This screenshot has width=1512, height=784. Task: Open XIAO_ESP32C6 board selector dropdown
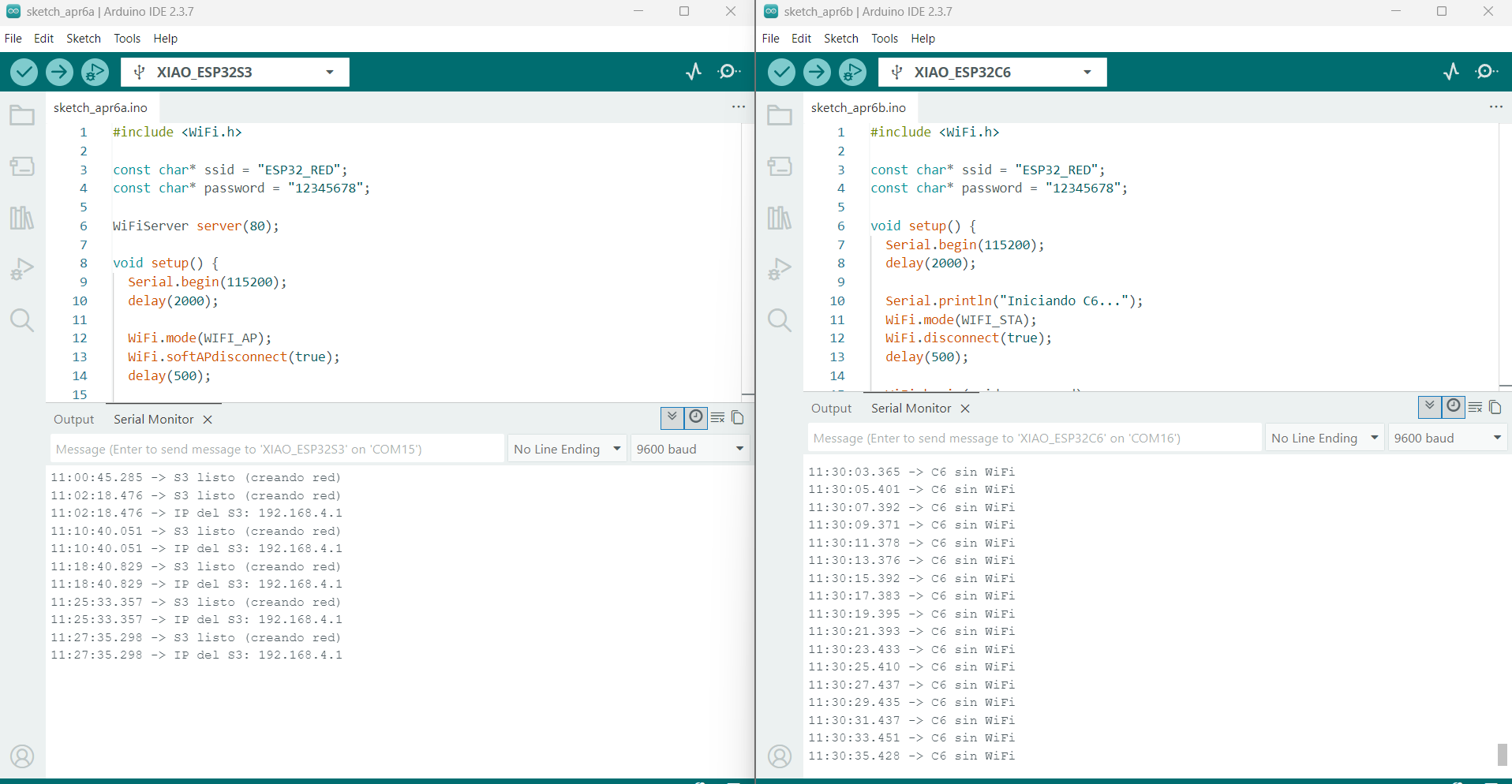pyautogui.click(x=993, y=72)
